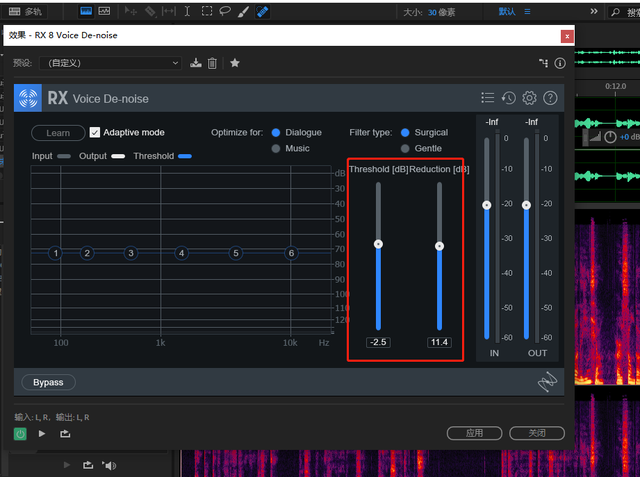
Task: Choose Gentle filter type
Action: (x=405, y=148)
